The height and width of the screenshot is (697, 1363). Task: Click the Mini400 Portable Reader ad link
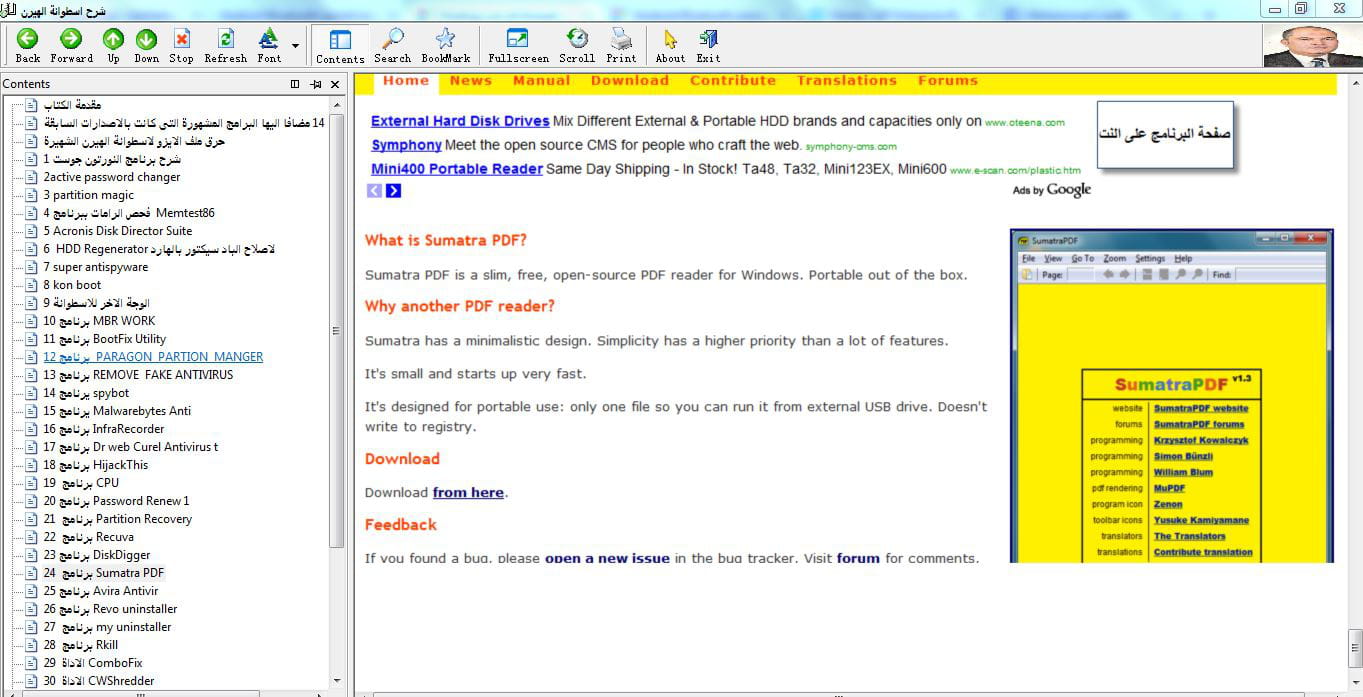click(x=457, y=169)
